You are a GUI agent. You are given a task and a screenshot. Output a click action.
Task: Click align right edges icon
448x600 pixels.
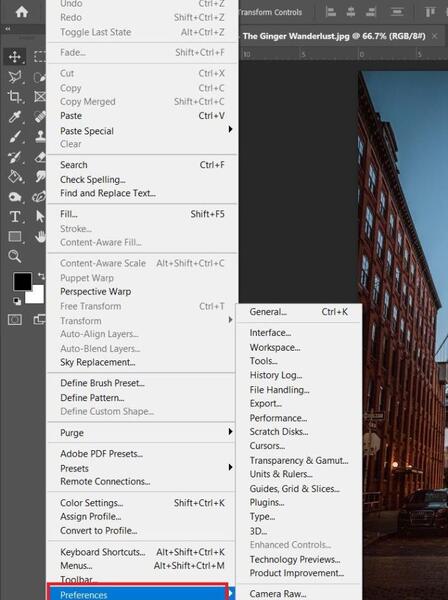point(371,12)
